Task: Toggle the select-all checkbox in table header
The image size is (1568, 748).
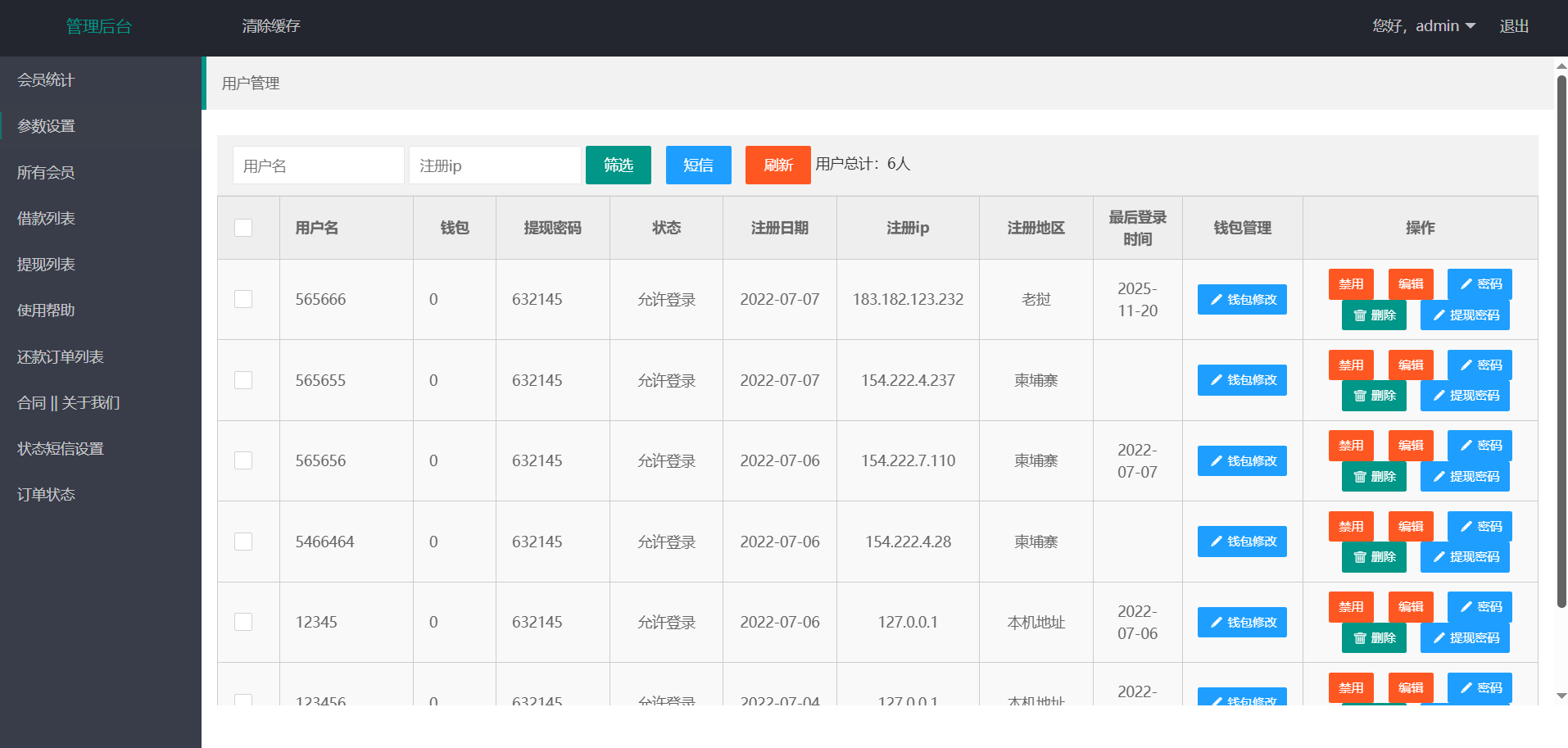Action: 243,228
